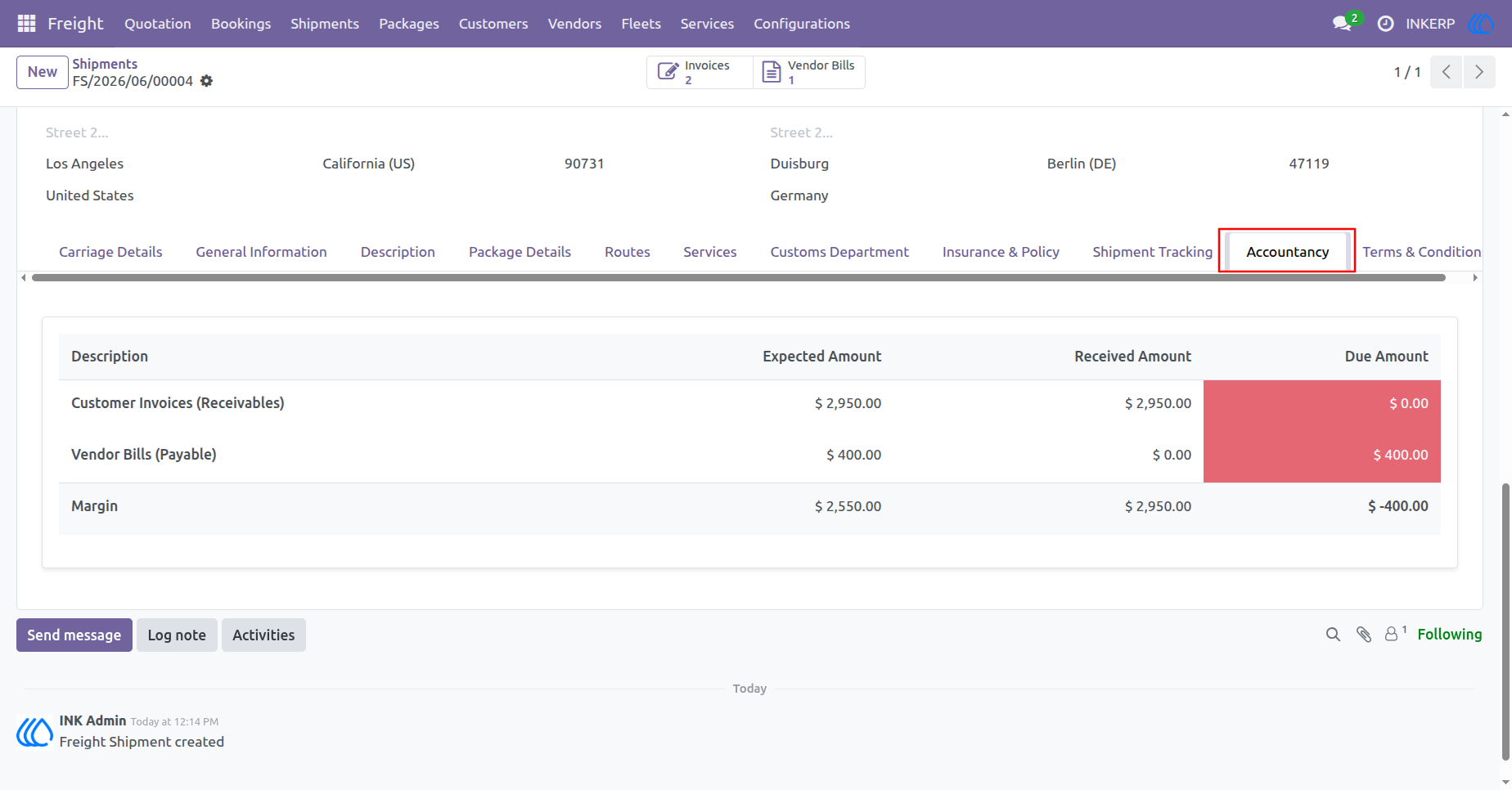Open the Fleets menu

click(x=641, y=24)
